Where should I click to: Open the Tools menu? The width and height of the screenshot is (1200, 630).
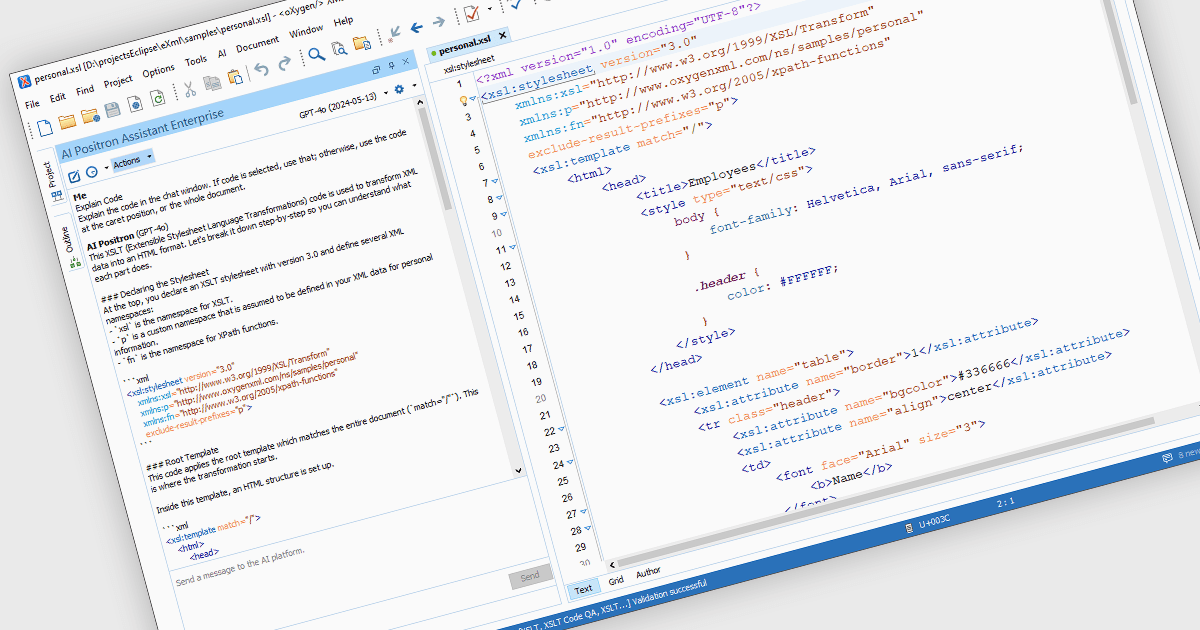point(196,59)
